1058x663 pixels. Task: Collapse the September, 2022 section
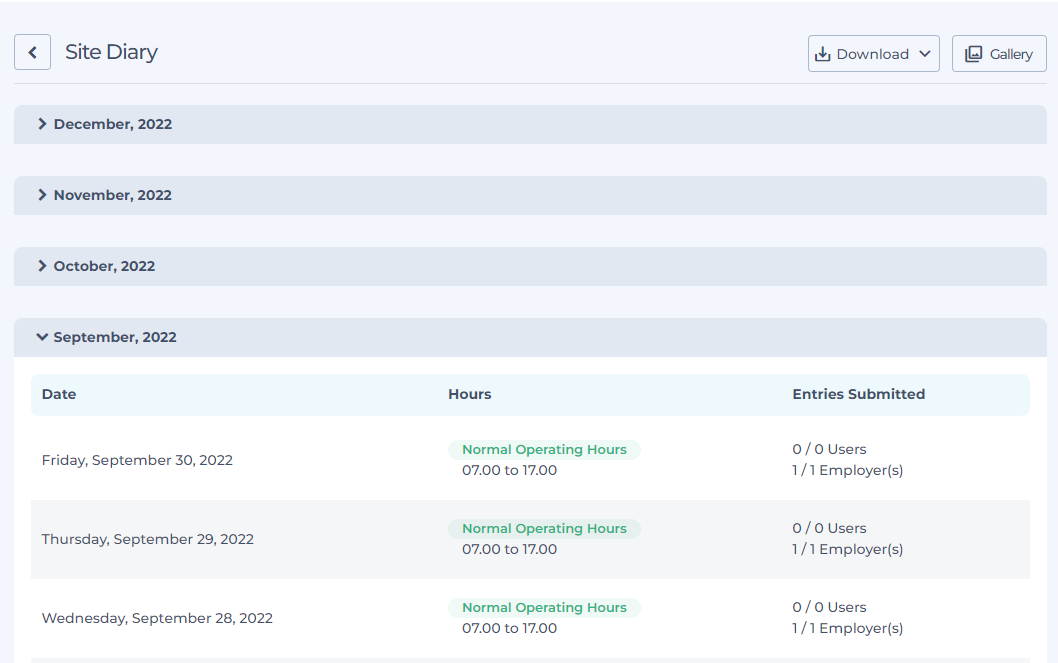coord(115,337)
